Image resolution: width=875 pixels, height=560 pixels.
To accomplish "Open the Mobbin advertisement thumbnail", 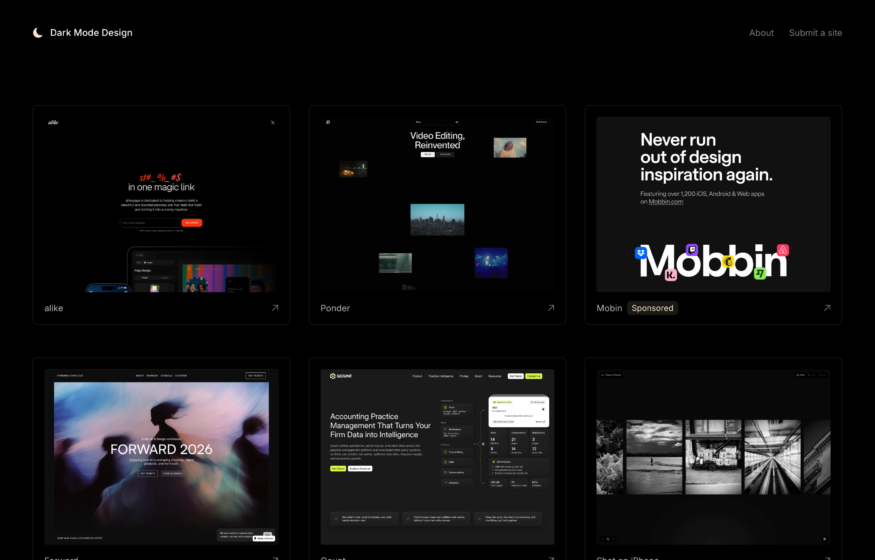I will click(x=713, y=204).
